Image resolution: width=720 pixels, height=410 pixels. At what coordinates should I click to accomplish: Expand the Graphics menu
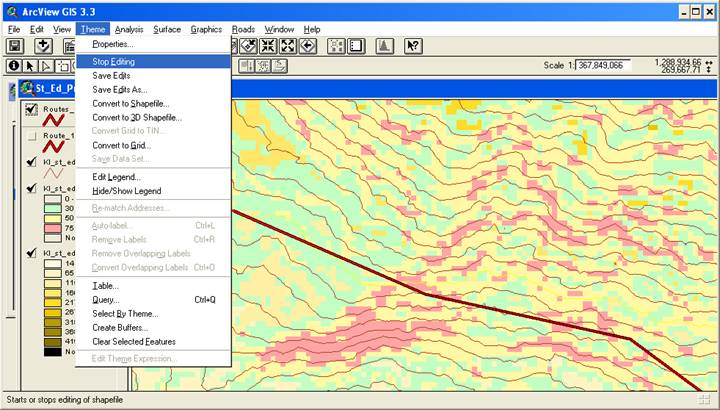[206, 29]
